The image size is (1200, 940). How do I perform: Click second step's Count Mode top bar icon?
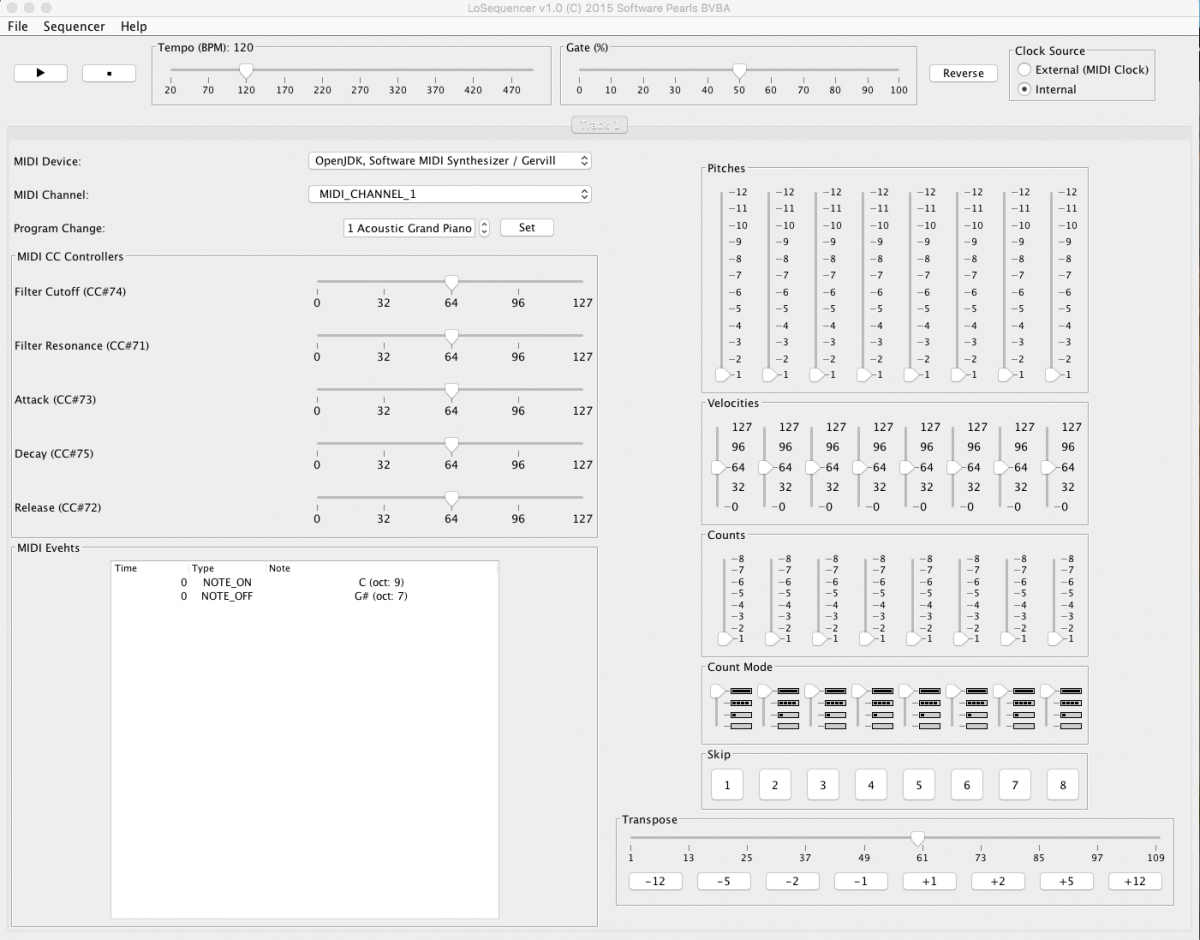[788, 691]
